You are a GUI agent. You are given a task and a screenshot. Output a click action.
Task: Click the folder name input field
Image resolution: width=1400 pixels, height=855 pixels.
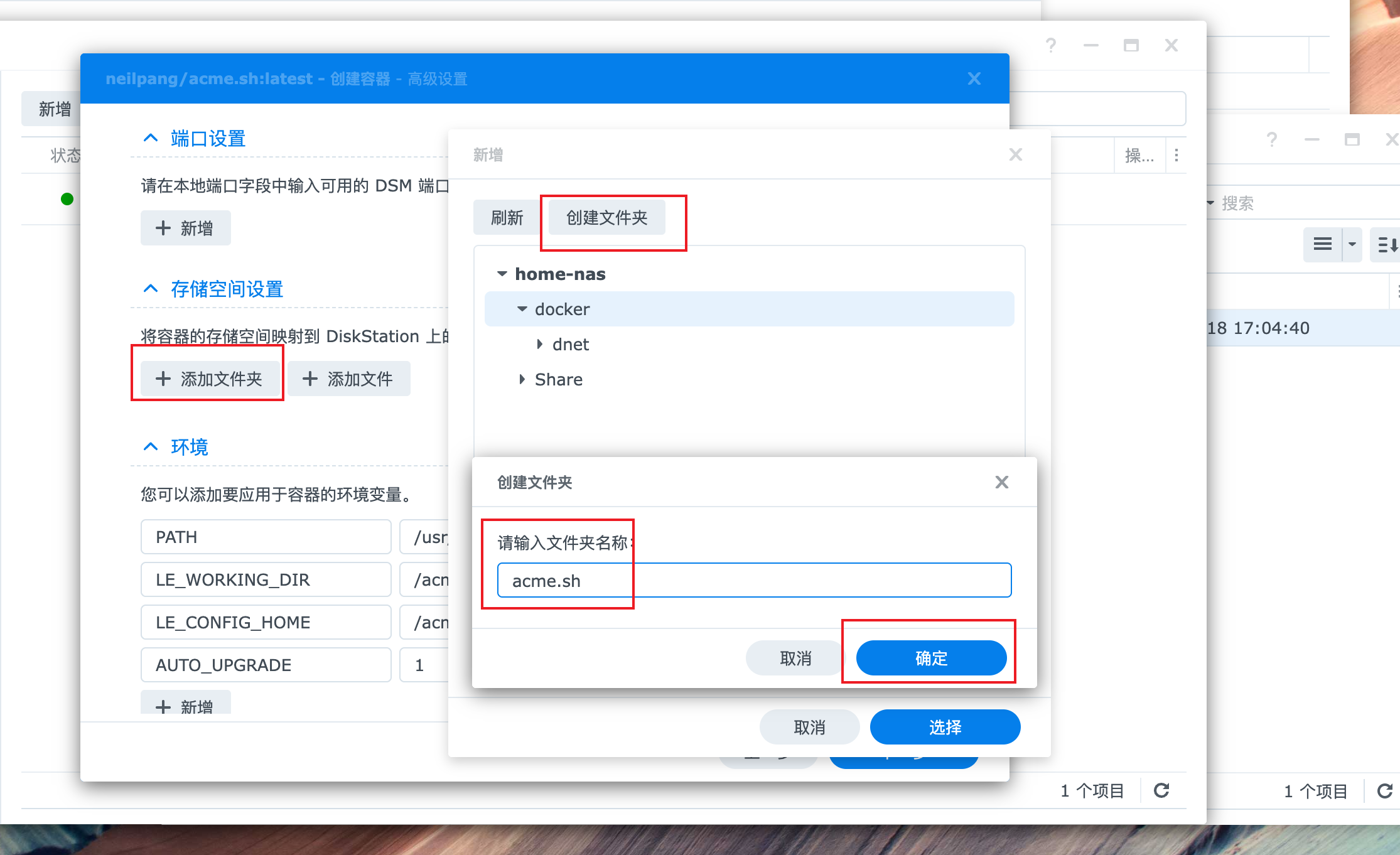(753, 581)
